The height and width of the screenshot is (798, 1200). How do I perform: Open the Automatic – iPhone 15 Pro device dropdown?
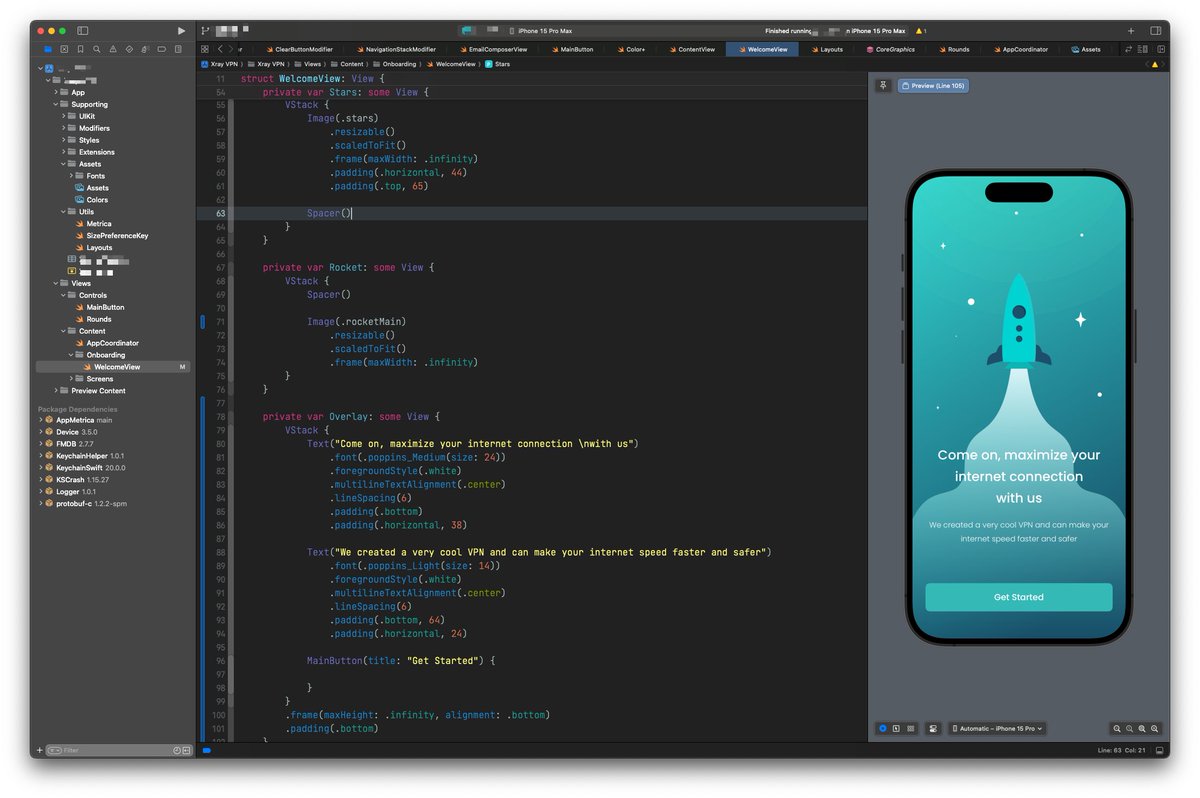click(995, 729)
